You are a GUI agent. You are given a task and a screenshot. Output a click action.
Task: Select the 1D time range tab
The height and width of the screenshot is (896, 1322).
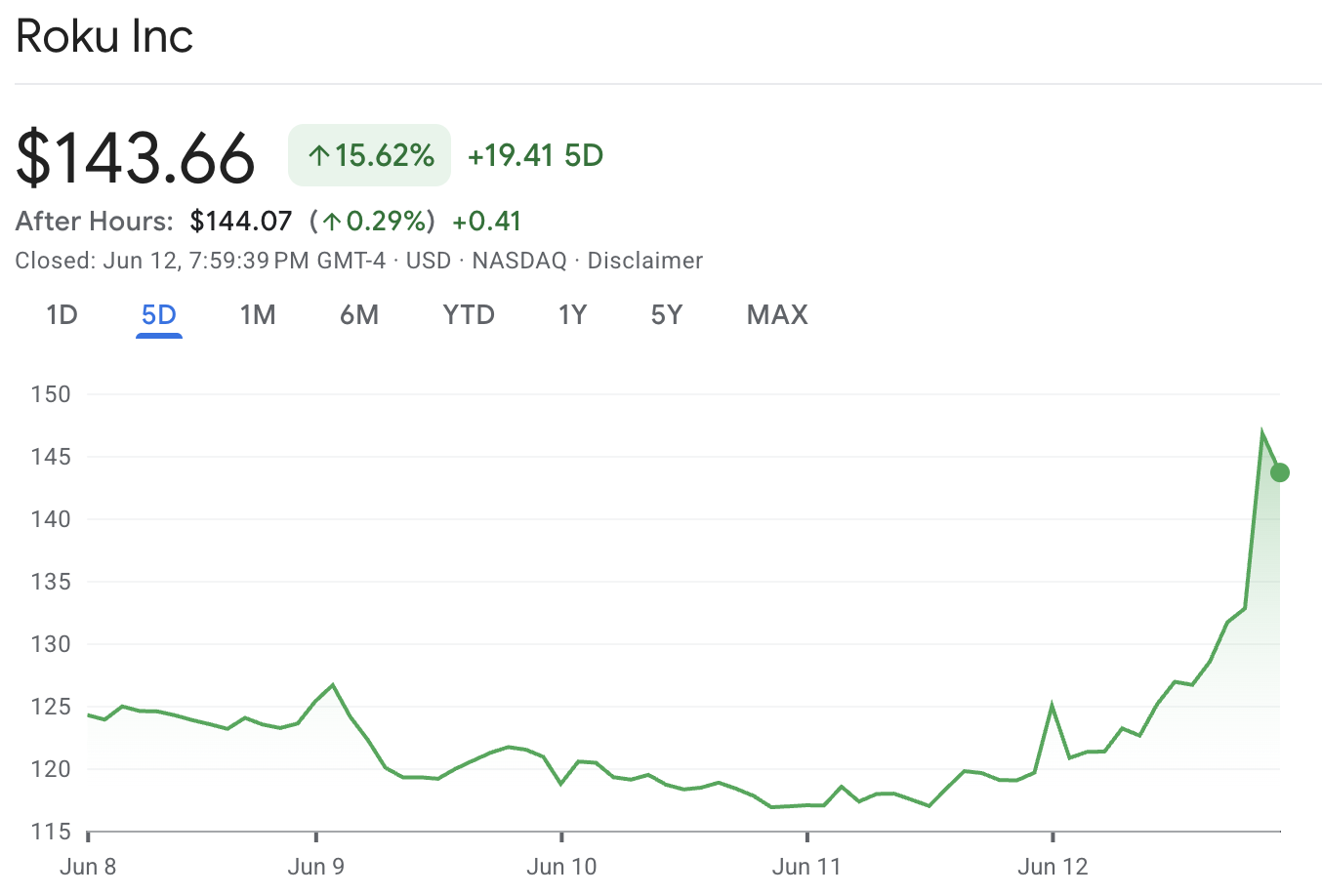62,314
